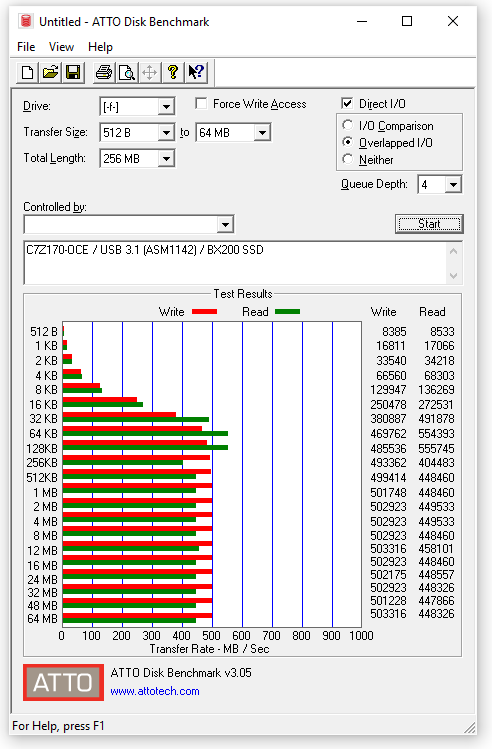Click the write value 501228

(x=388, y=601)
